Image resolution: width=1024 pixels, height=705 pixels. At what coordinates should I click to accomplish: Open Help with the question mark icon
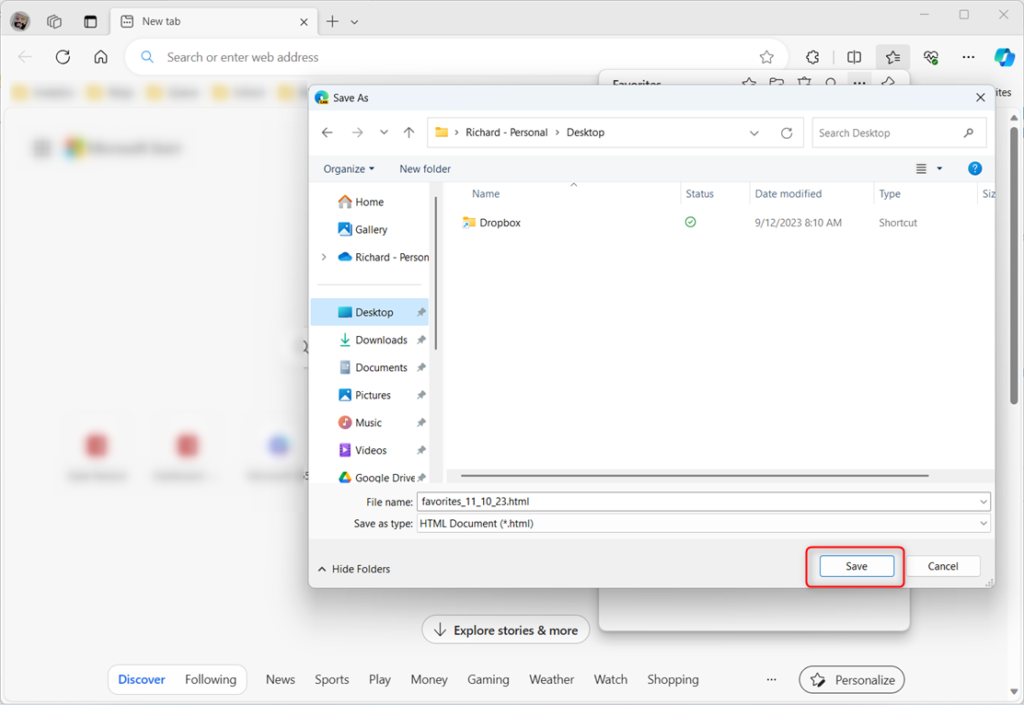[974, 169]
